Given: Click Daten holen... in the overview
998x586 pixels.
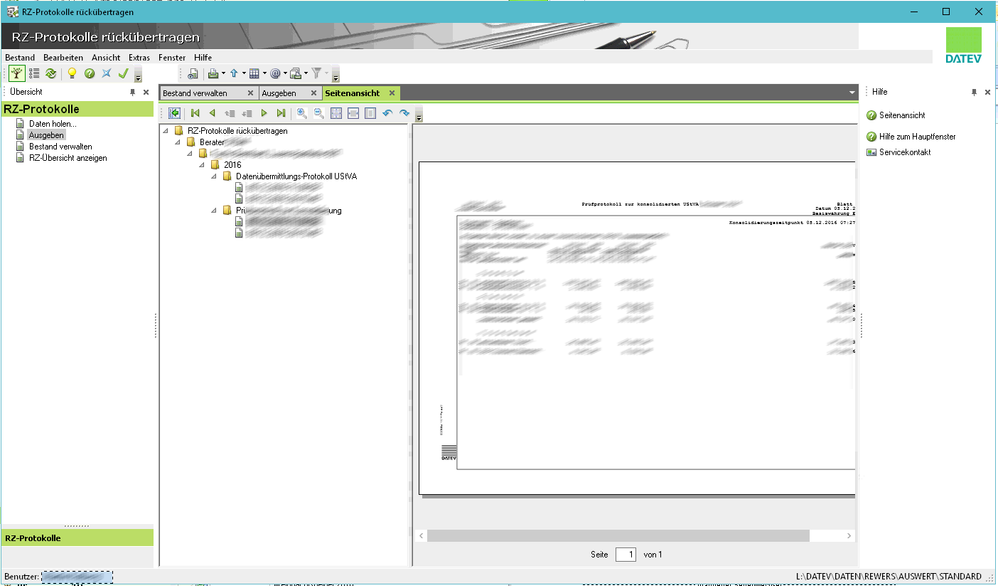Looking at the screenshot, I should [x=52, y=124].
